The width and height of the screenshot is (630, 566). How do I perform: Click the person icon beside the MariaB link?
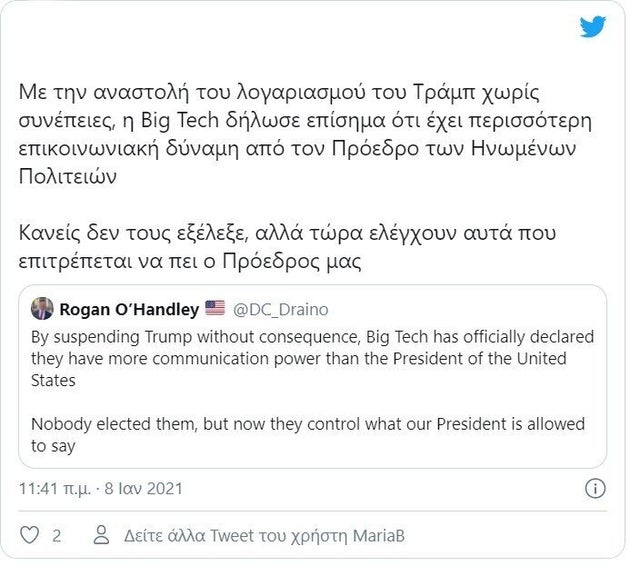[100, 535]
